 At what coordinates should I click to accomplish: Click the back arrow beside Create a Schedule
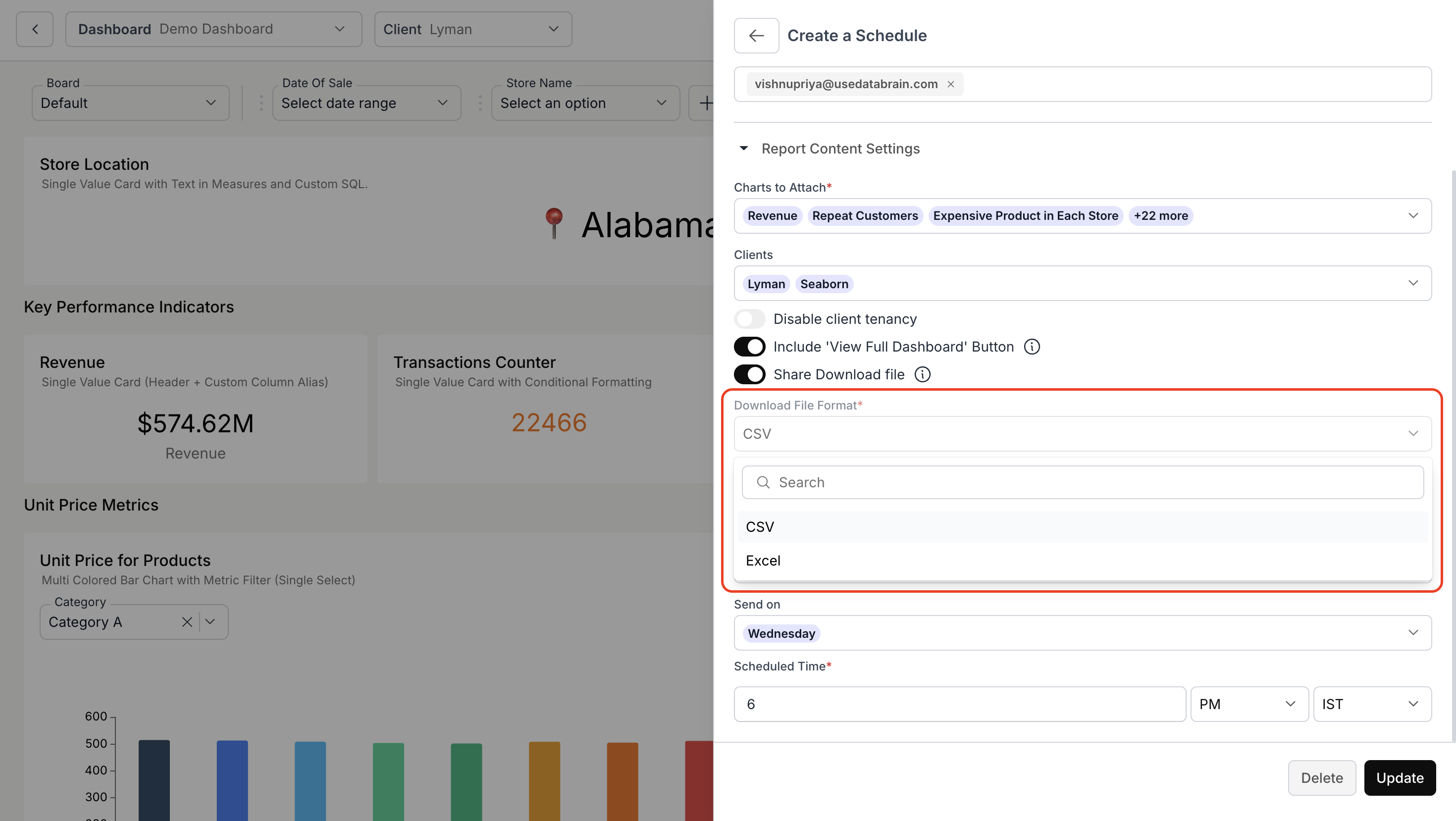coord(756,36)
